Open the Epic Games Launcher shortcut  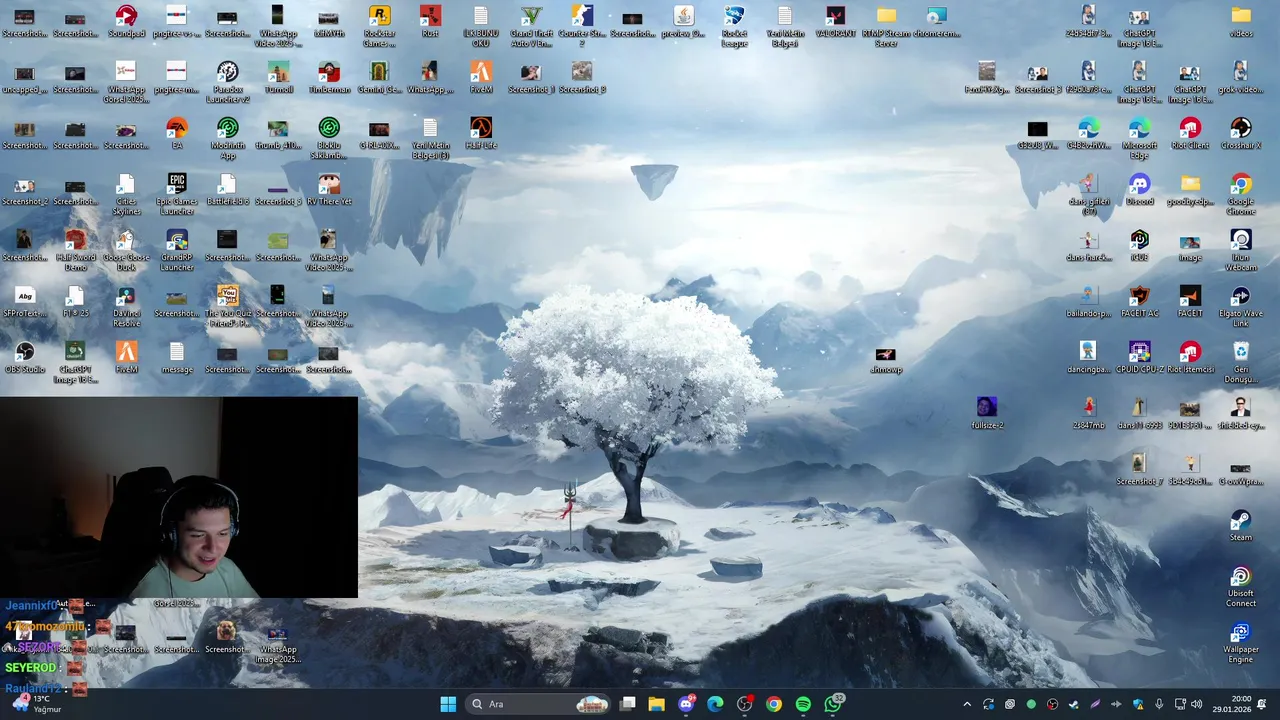[x=177, y=194]
